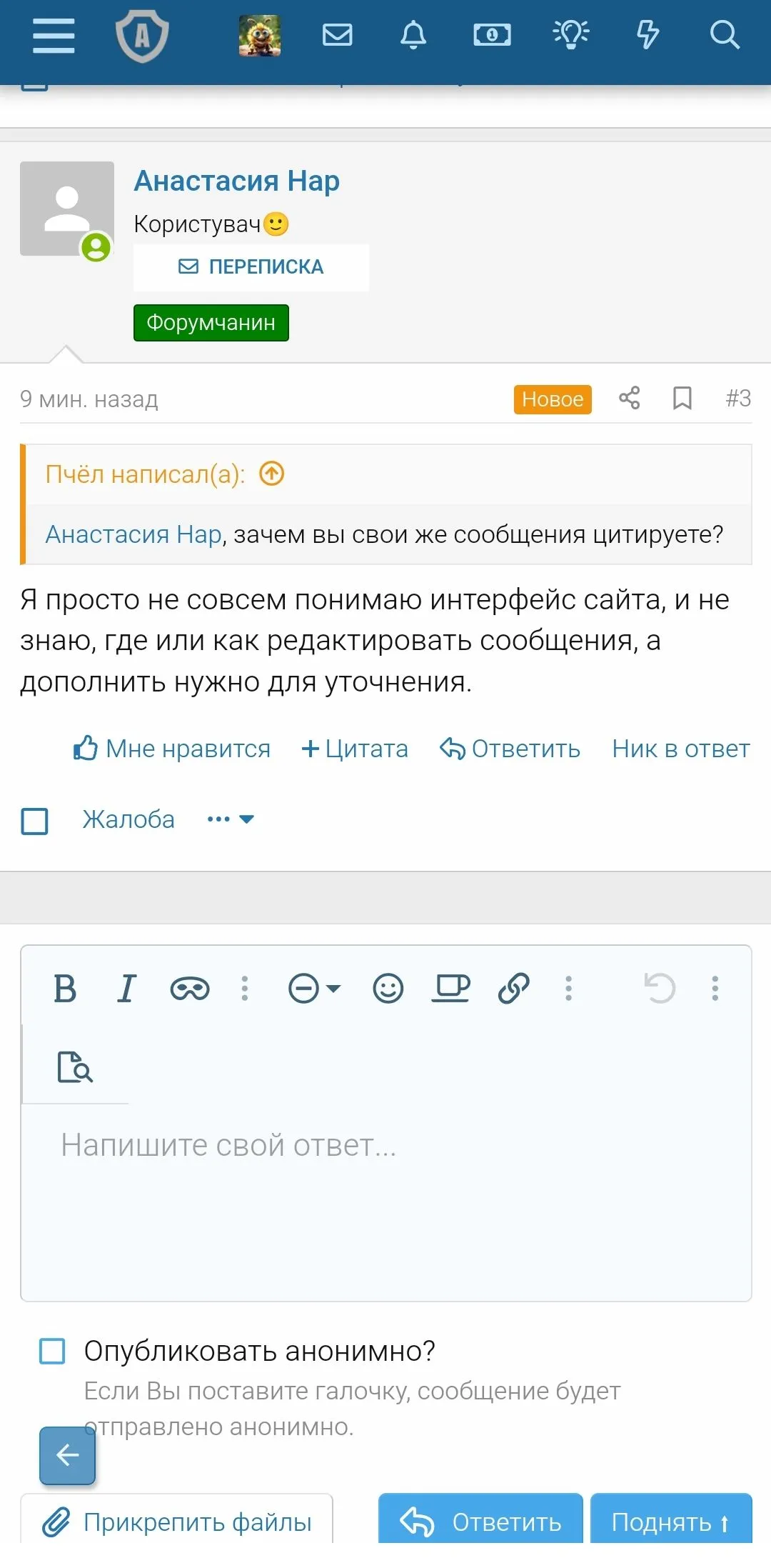
Task: Open the search magnifier icon
Action: pyautogui.click(x=724, y=35)
